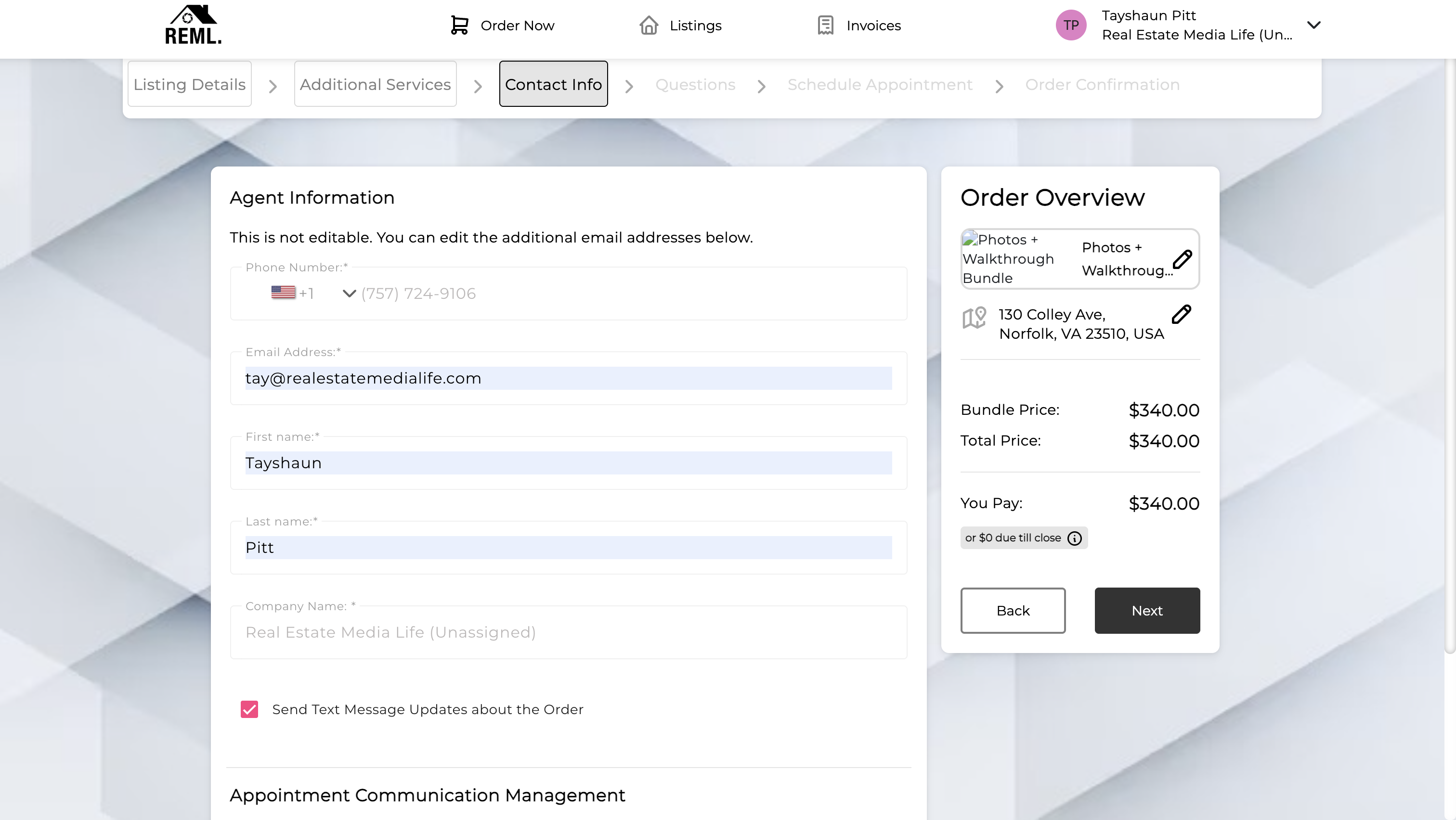Click the Invoices receipt icon
Viewport: 1456px width, 820px height.
pos(825,26)
